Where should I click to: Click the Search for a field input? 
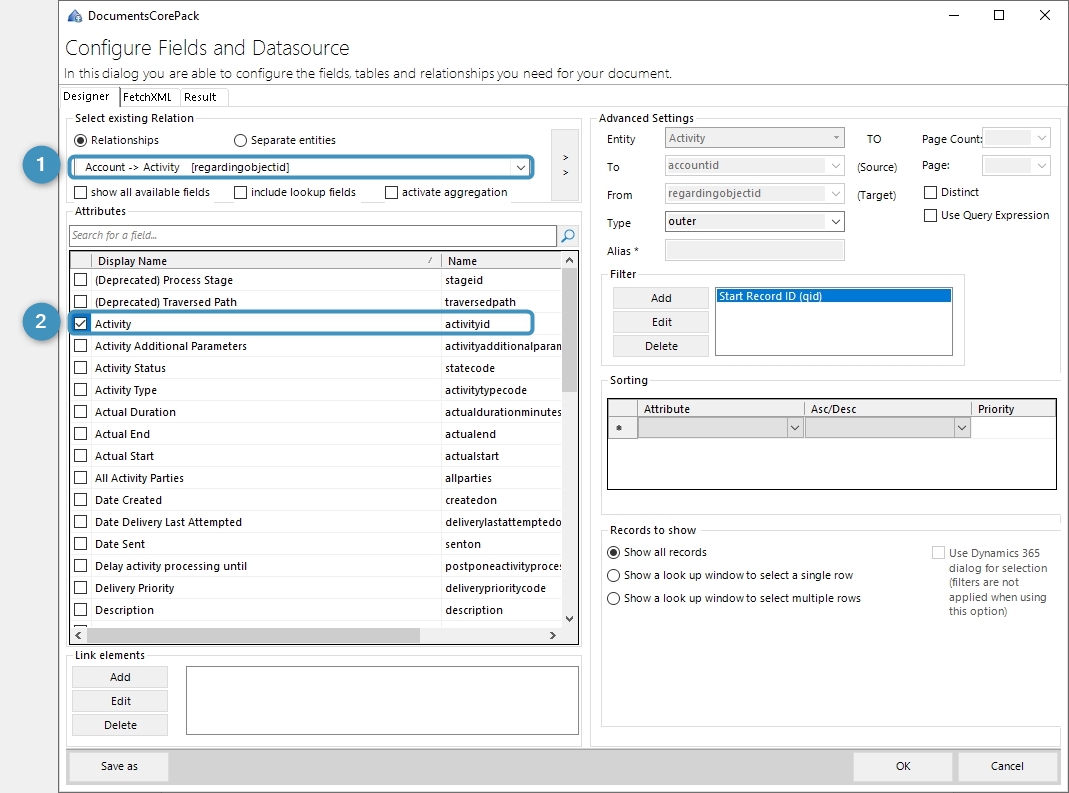tap(313, 236)
